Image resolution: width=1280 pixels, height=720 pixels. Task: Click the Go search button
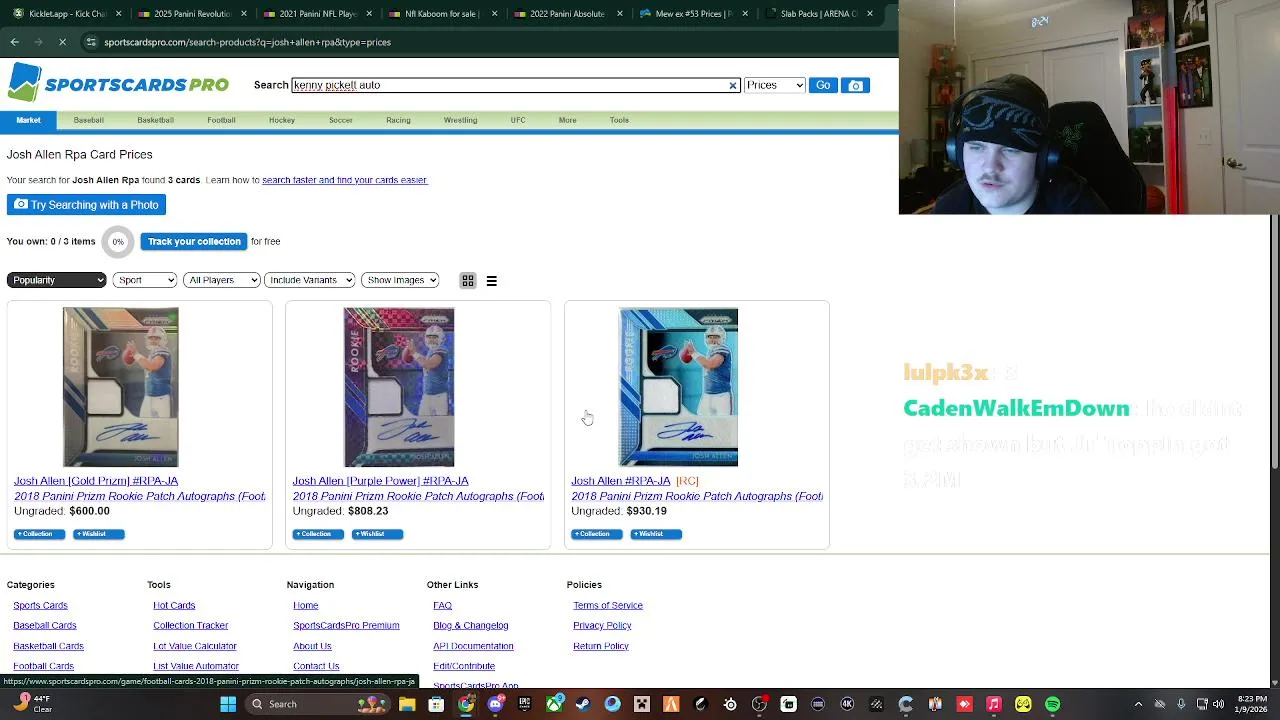click(823, 85)
